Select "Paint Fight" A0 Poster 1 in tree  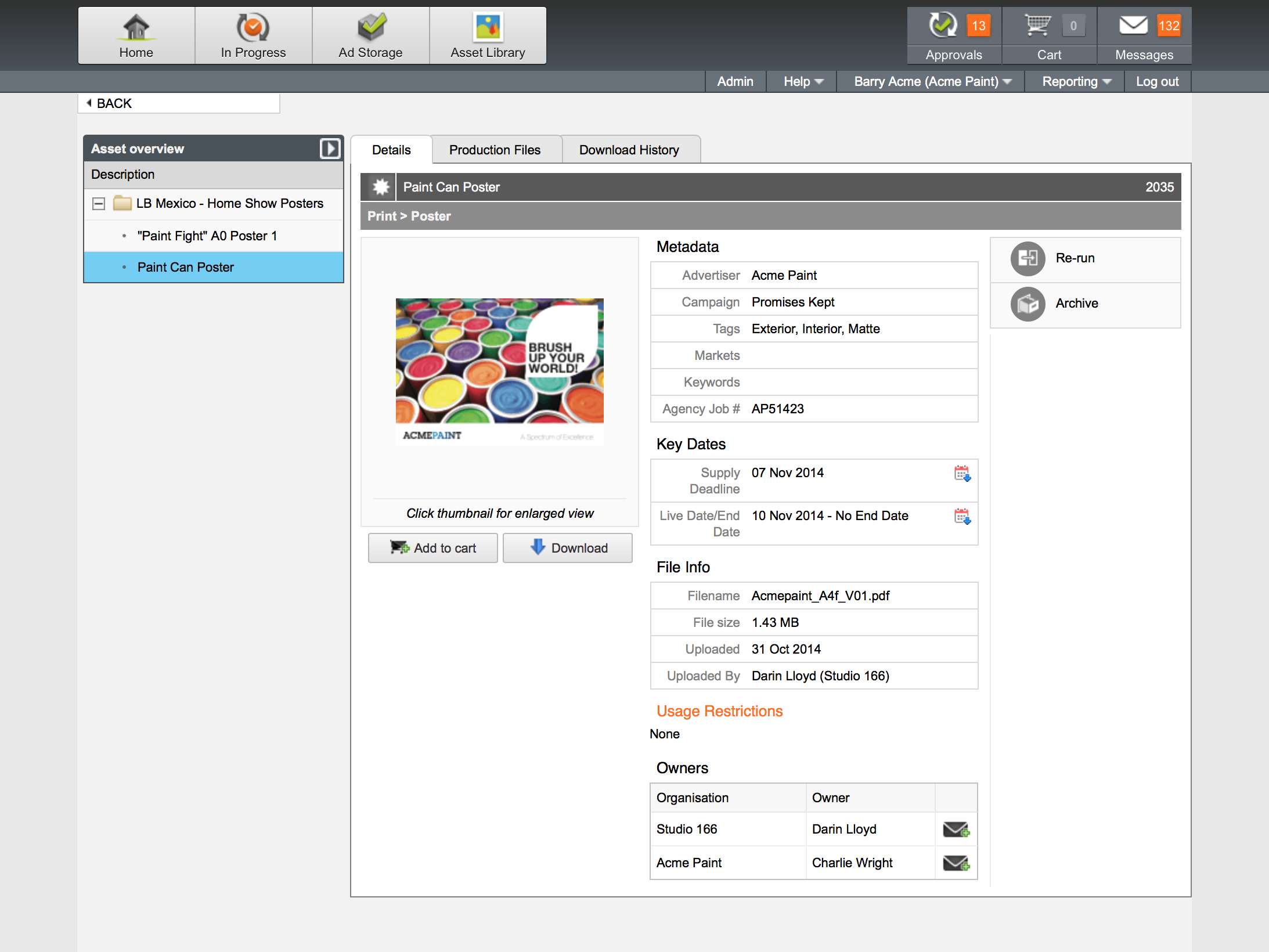pyautogui.click(x=207, y=236)
